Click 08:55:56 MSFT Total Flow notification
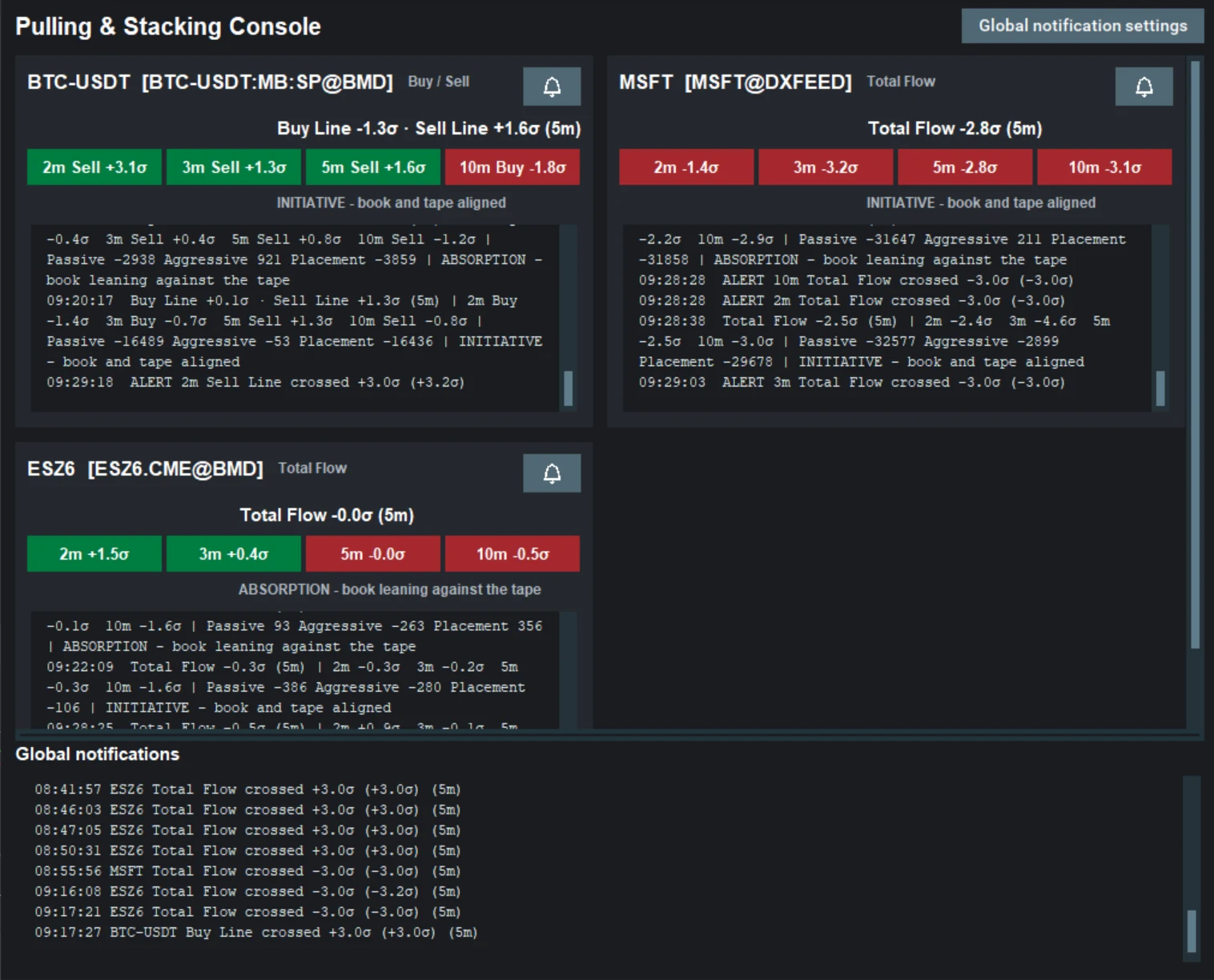Viewport: 1214px width, 980px height. tap(247, 871)
